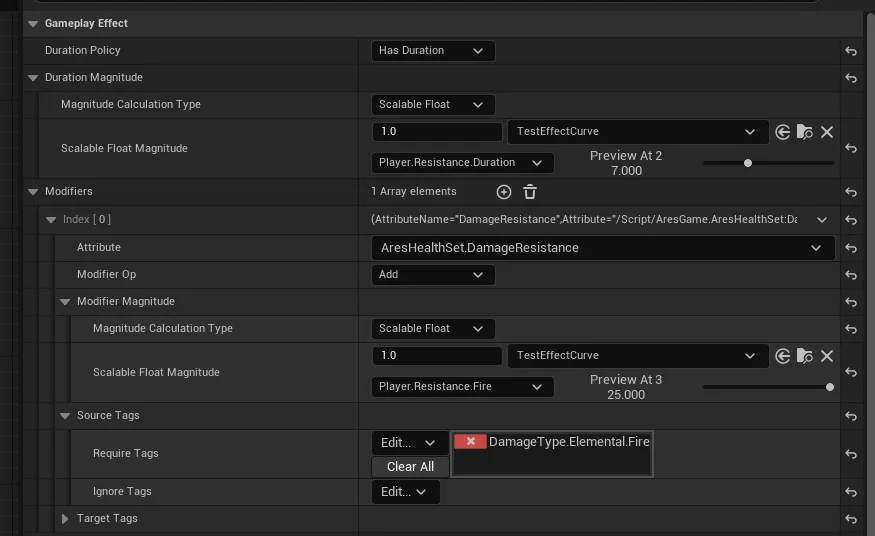Image resolution: width=875 pixels, height=536 pixels.
Task: Select the DamageType.Elemental.Fire tag text
Action: (569, 442)
